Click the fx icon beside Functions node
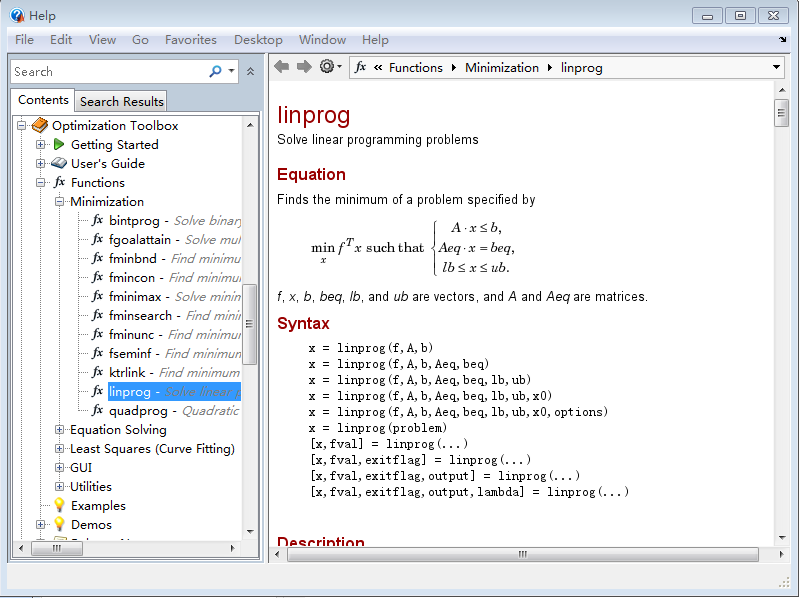Viewport: 799px width, 598px height. [60, 182]
